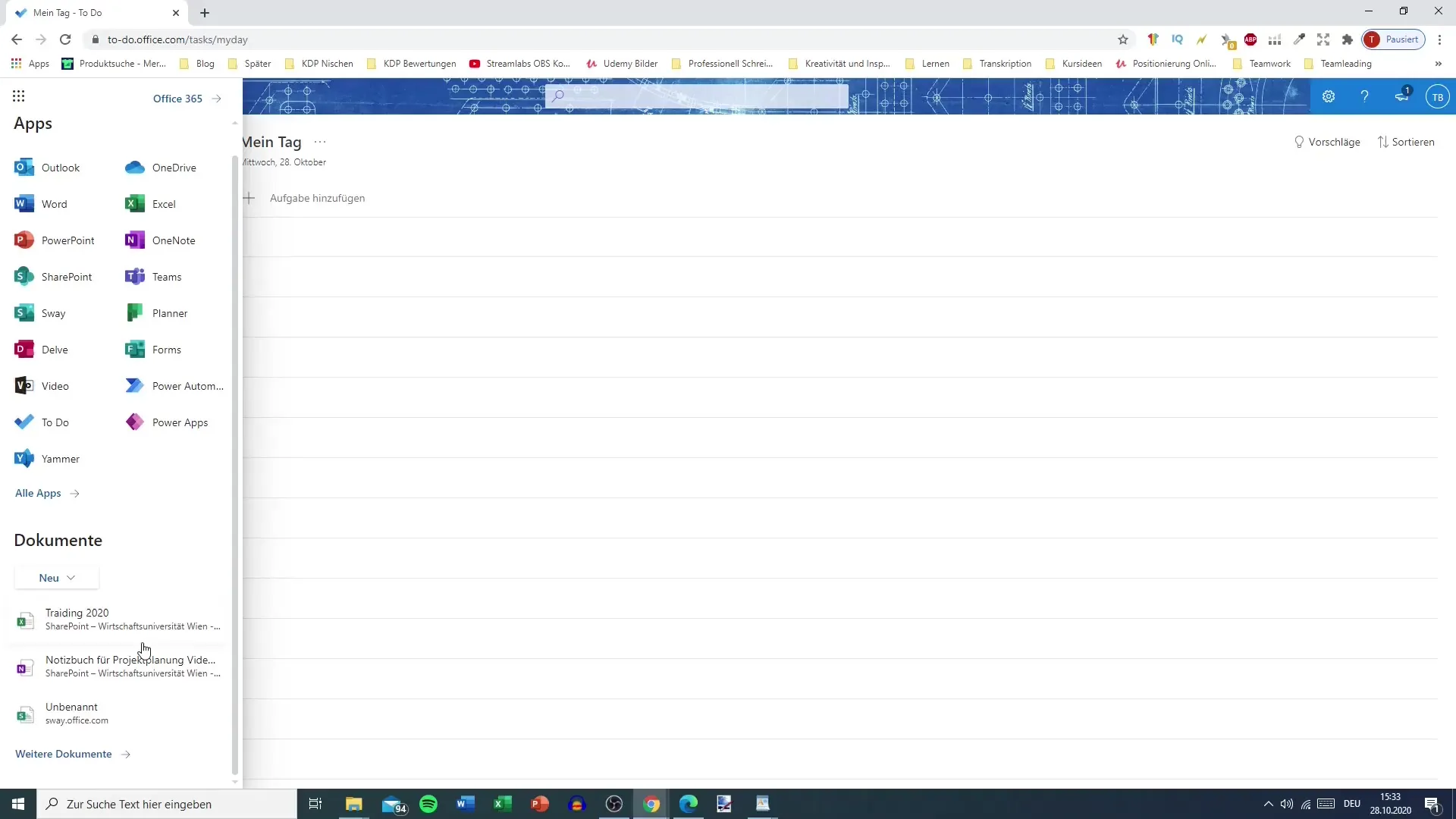Open the Delve app

(42, 350)
